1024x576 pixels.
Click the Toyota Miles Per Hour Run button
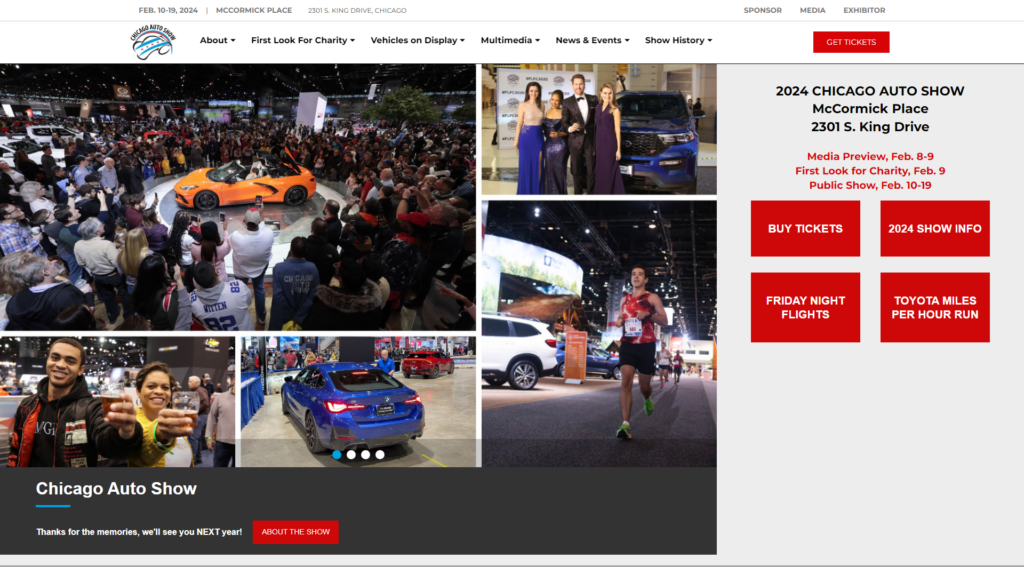935,308
